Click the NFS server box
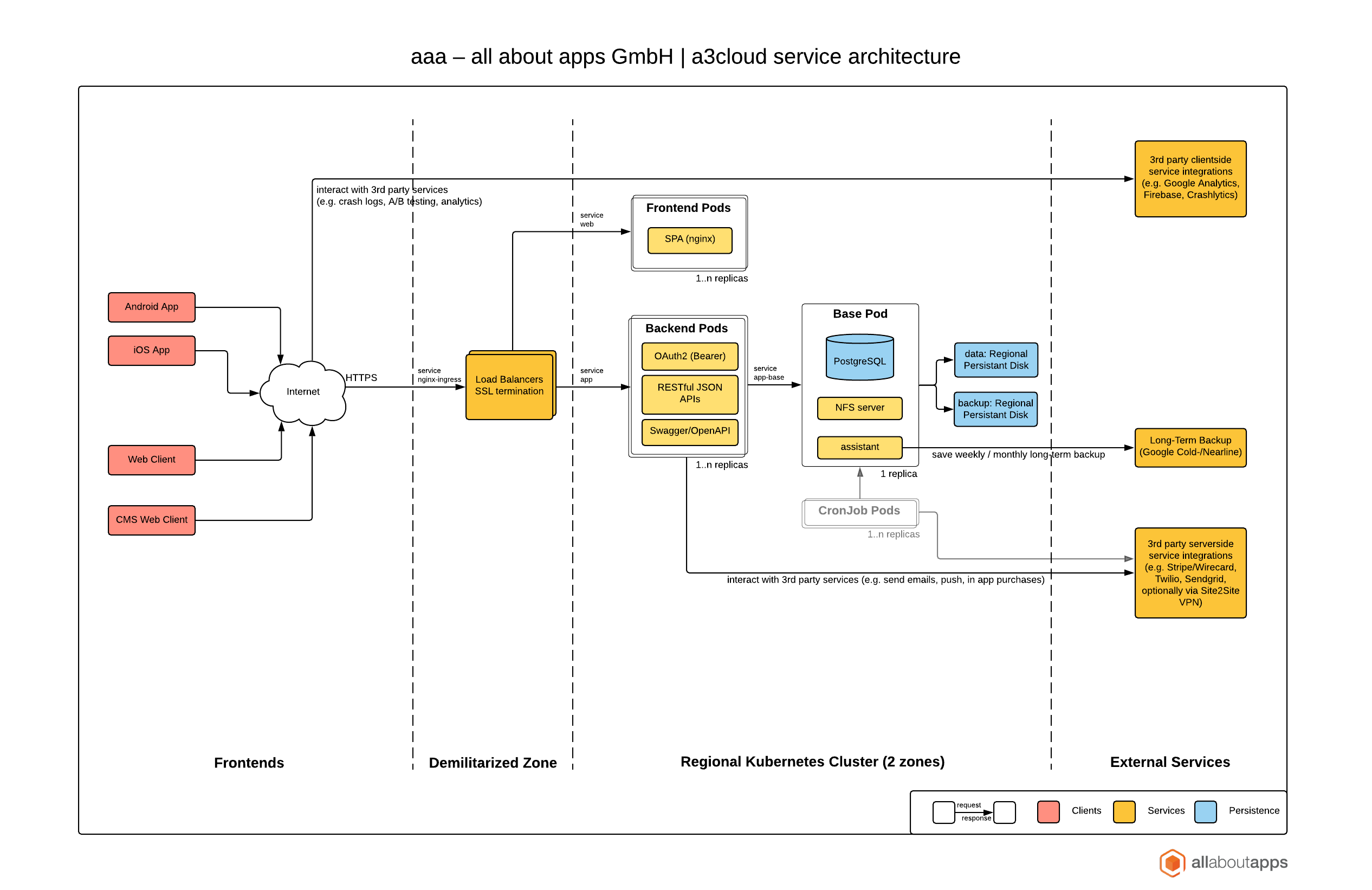 point(859,408)
